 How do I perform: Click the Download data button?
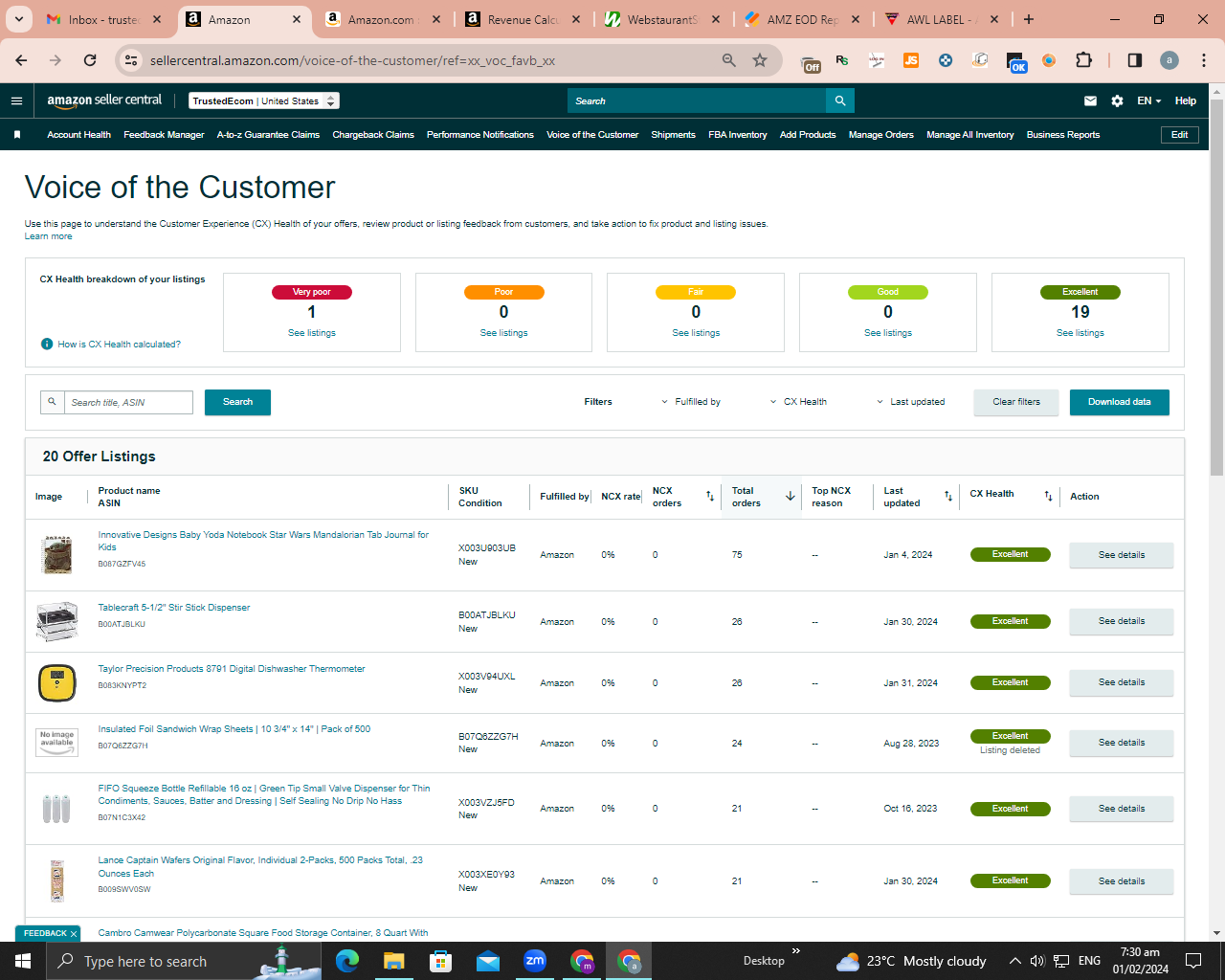point(1120,402)
